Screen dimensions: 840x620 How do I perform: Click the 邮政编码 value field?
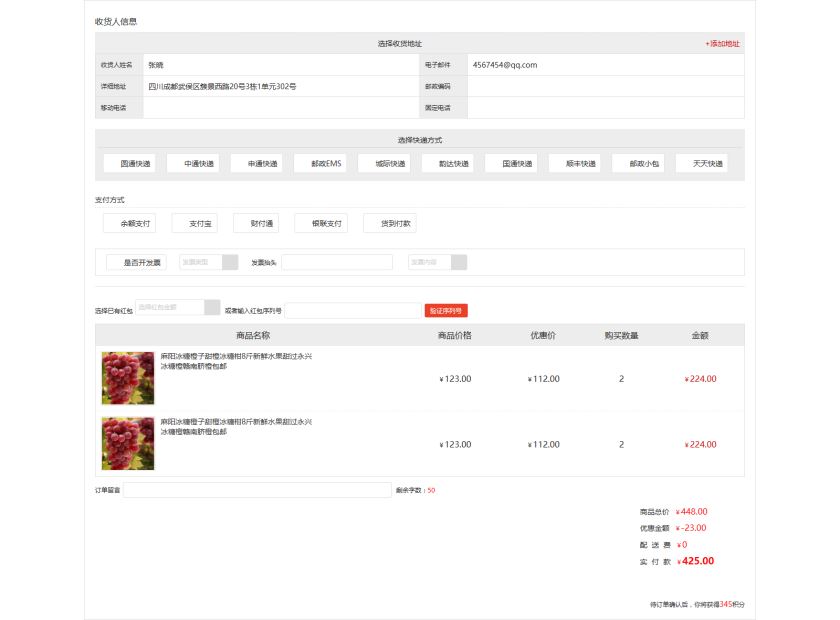point(605,86)
